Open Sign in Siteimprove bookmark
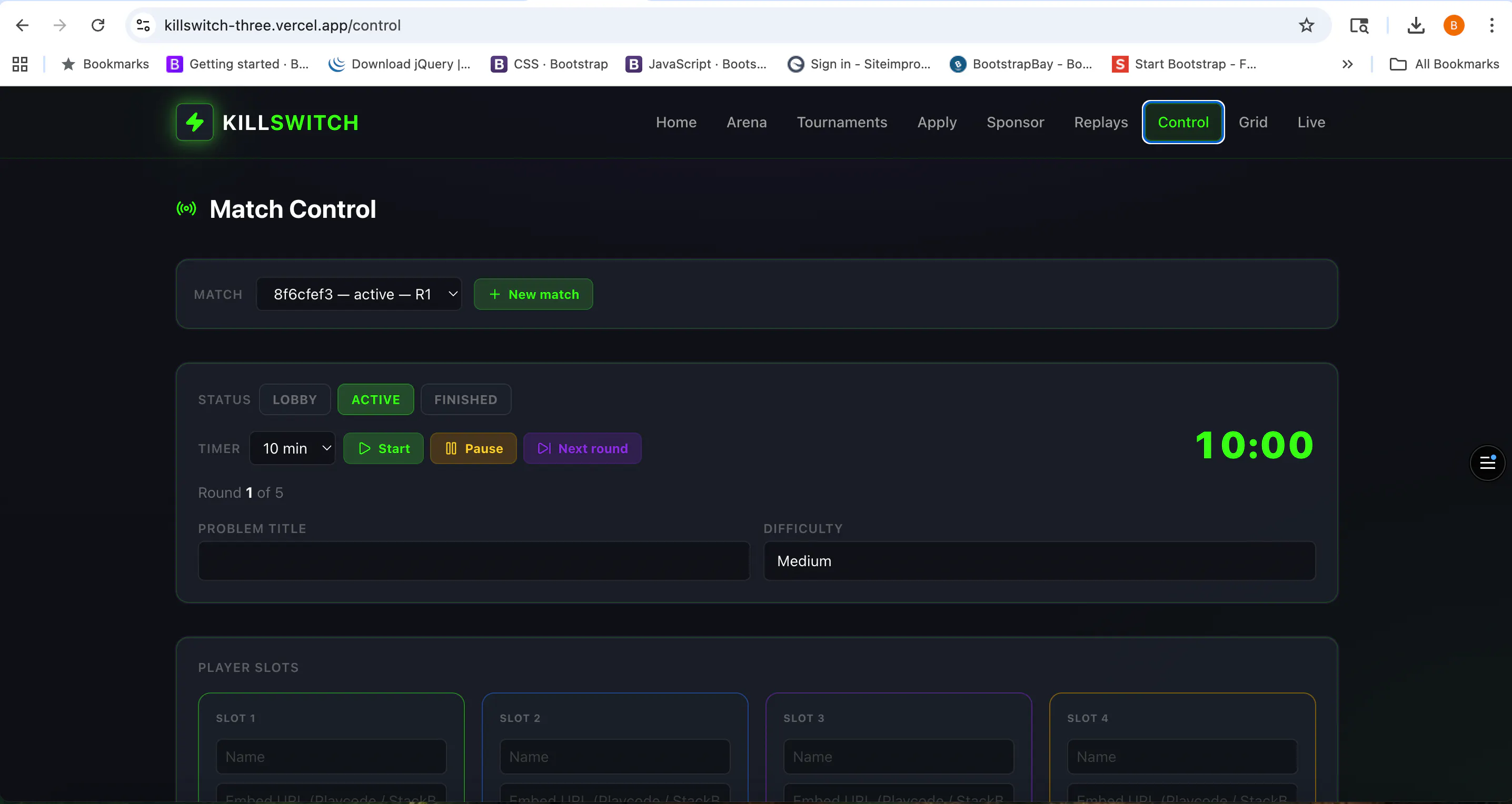 click(859, 64)
